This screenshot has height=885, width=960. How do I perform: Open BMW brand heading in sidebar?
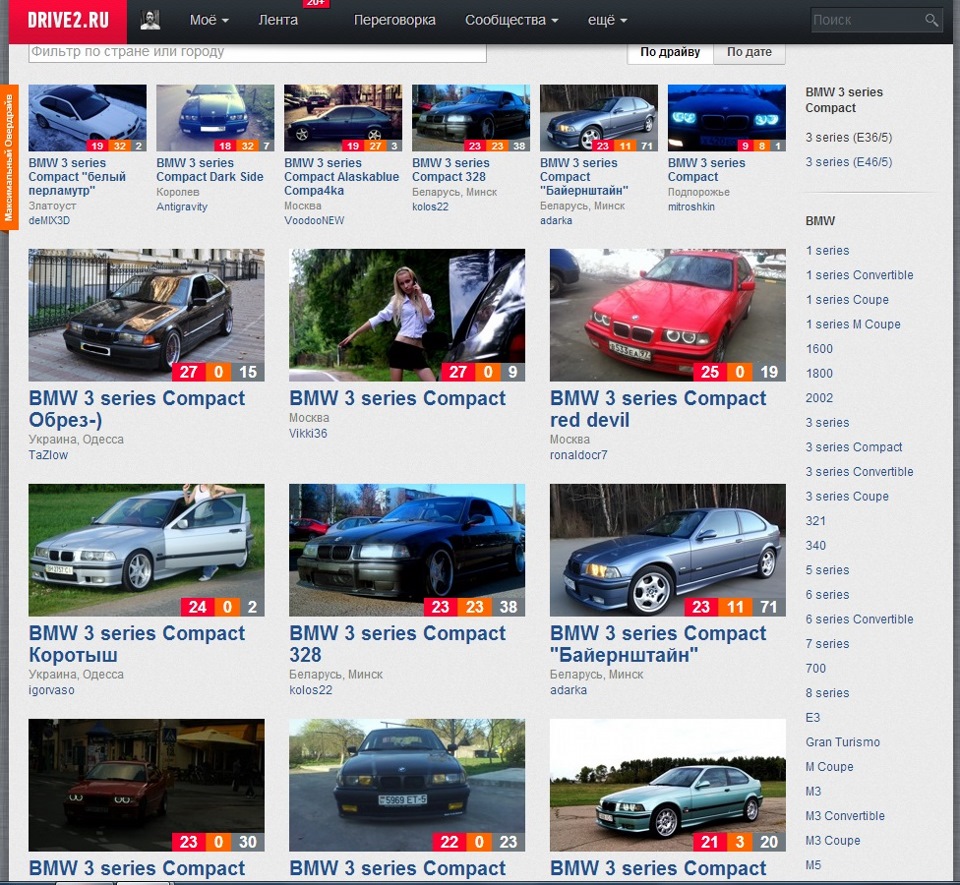pyautogui.click(x=820, y=221)
